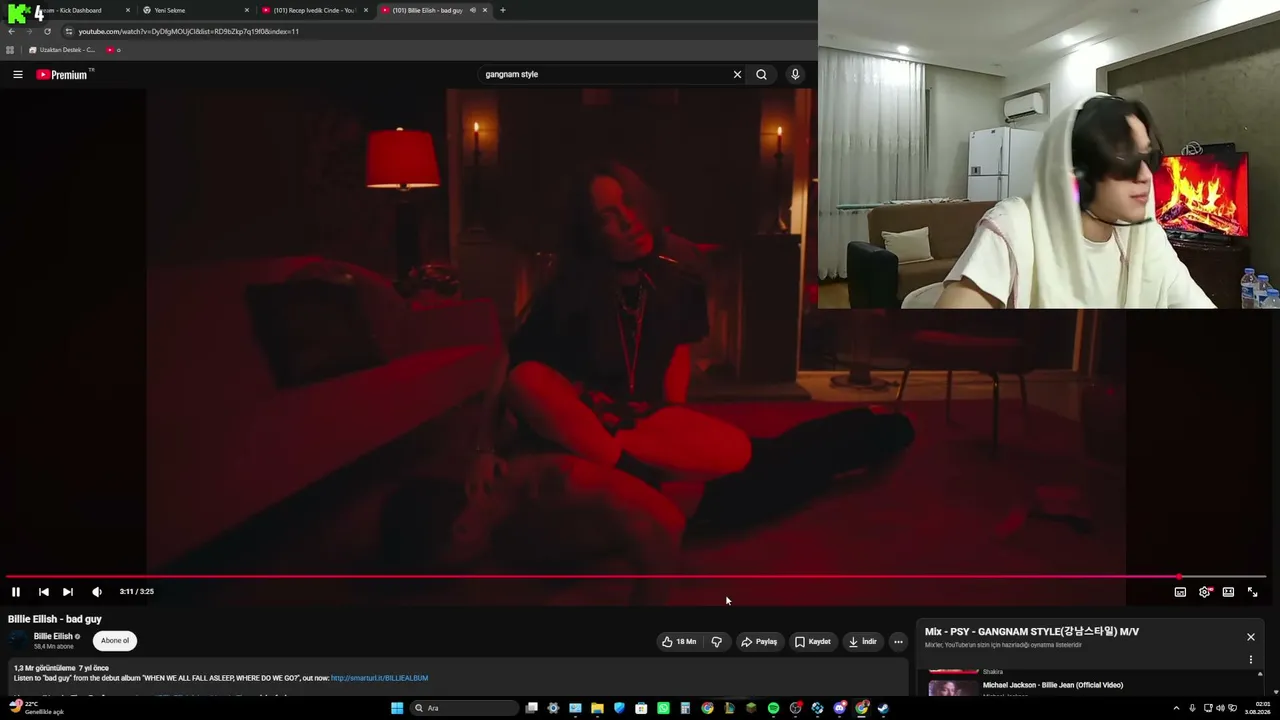Open video player settings gear

coord(1205,592)
